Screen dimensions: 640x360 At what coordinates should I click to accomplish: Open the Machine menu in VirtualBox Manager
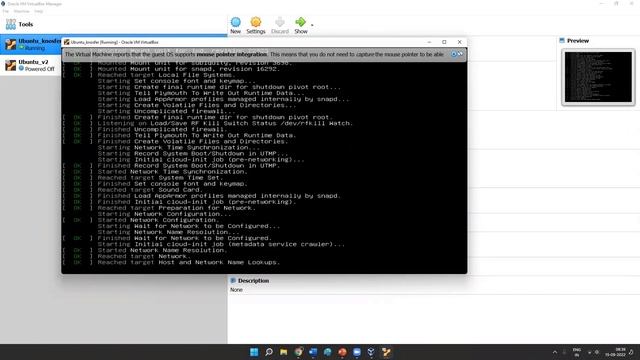pos(22,11)
